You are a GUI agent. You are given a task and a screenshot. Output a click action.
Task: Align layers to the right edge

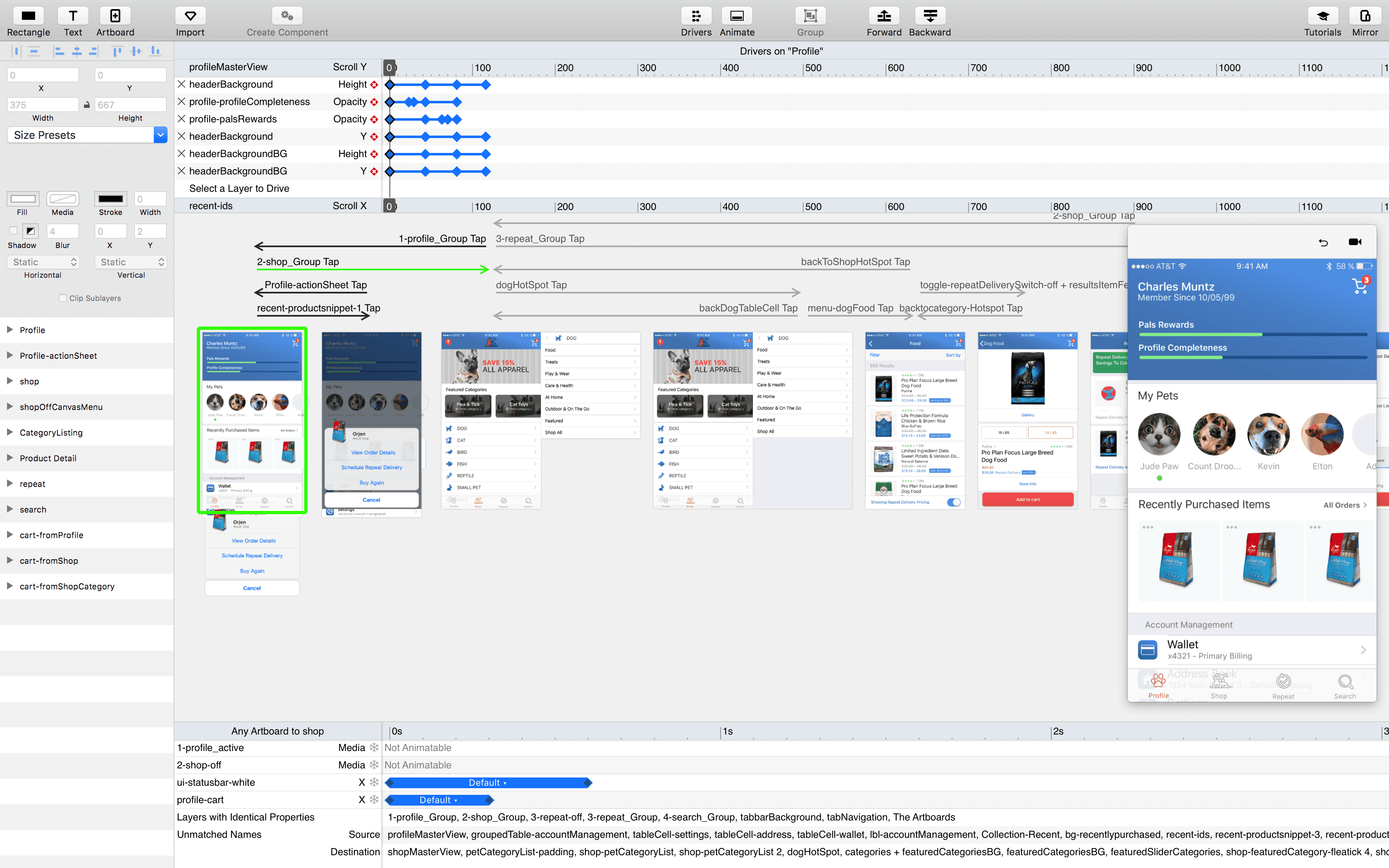pos(93,52)
